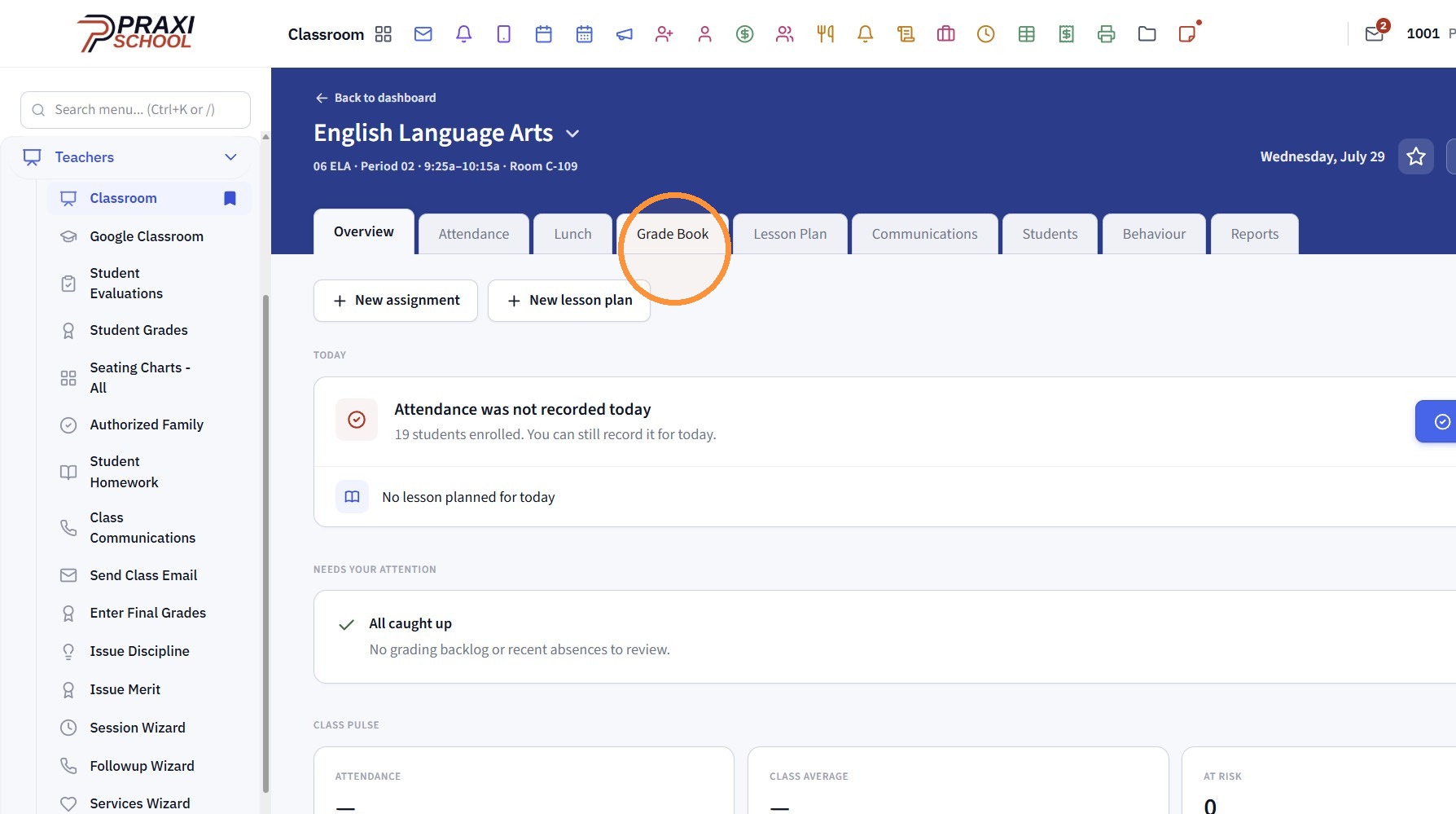Click the printer icon in toolbar
The width and height of the screenshot is (1456, 814).
1107,34
